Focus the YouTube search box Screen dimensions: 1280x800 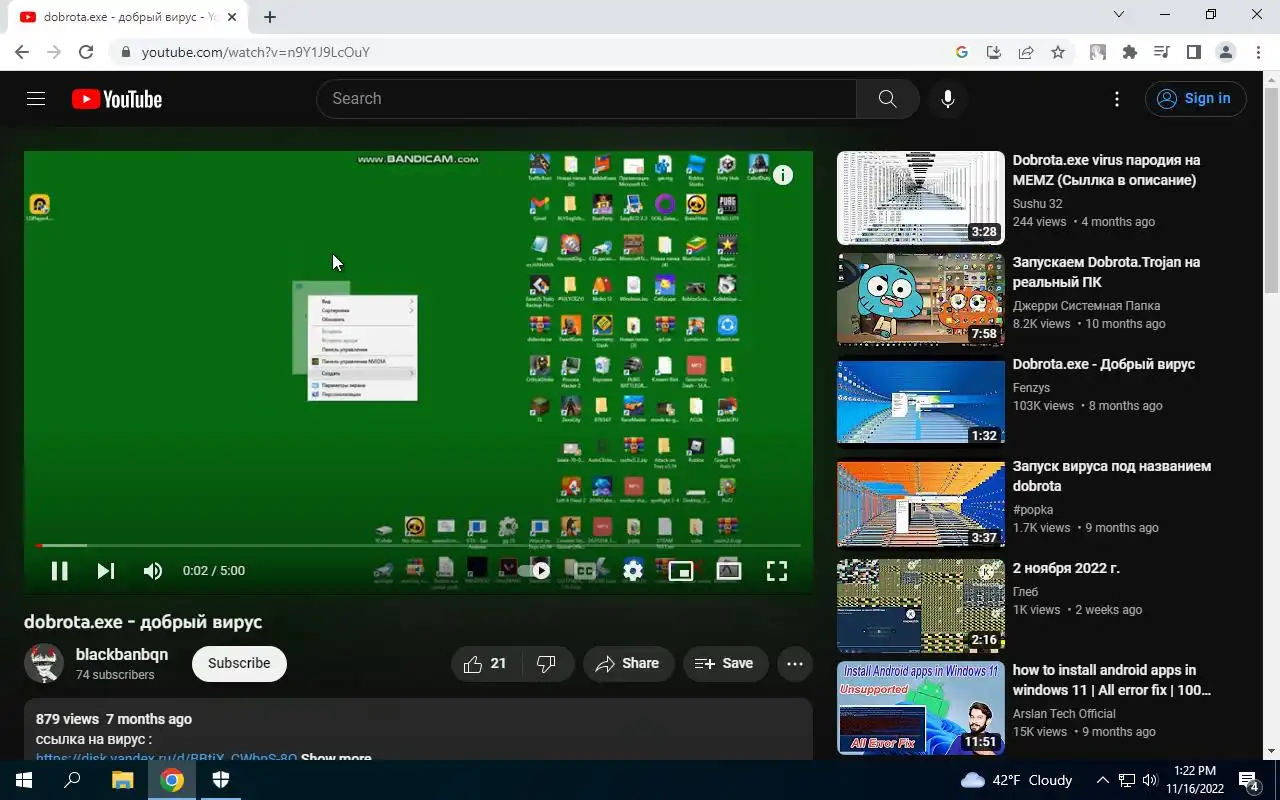click(x=586, y=99)
